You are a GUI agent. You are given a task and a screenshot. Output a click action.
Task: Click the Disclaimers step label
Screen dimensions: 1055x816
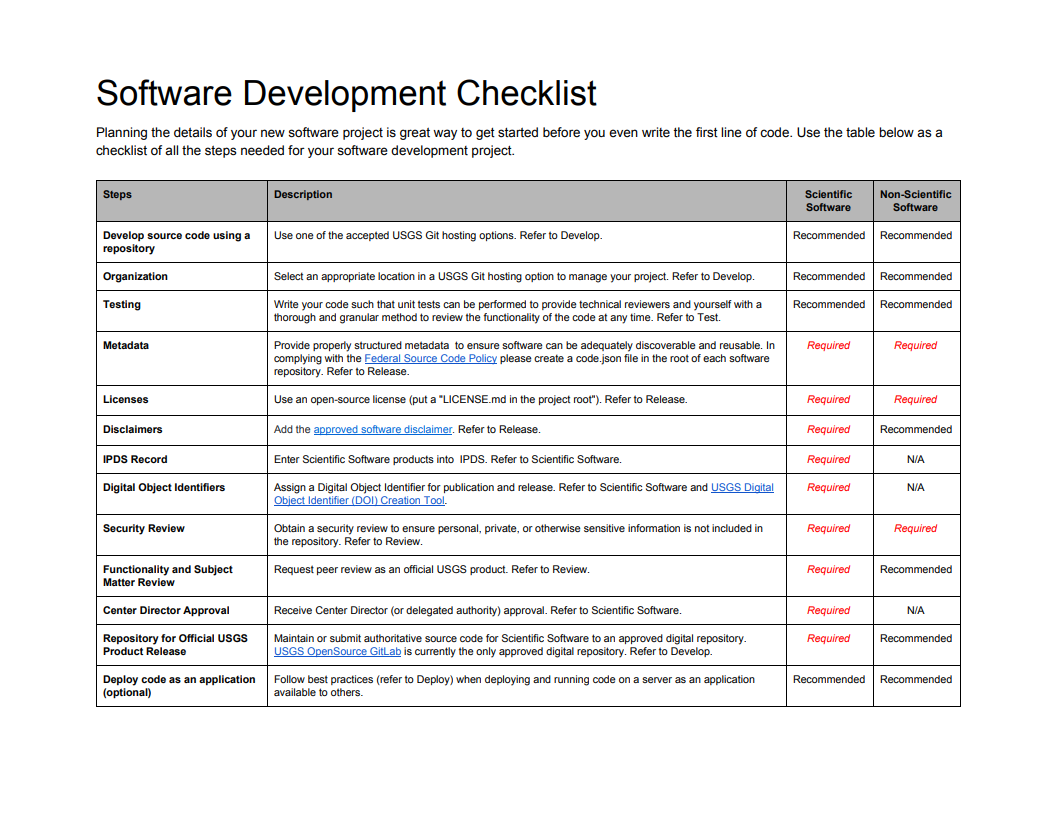pyautogui.click(x=132, y=429)
